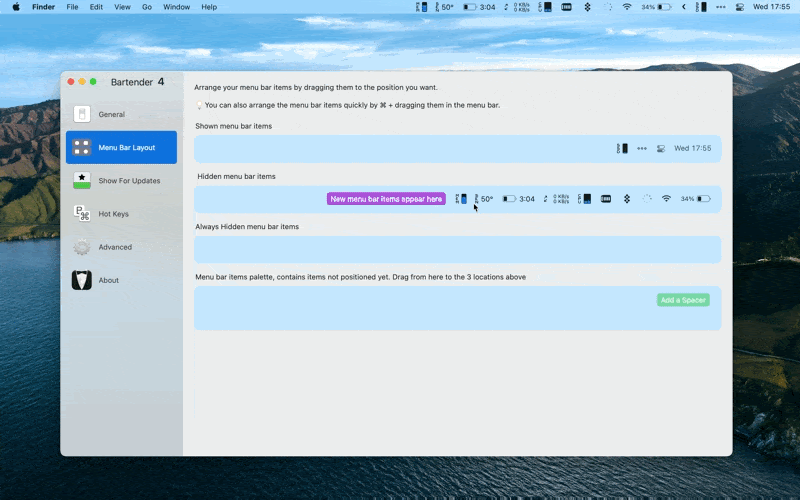
Task: Click the stacked diamonds icon in the macOS menu bar
Action: 587,7
